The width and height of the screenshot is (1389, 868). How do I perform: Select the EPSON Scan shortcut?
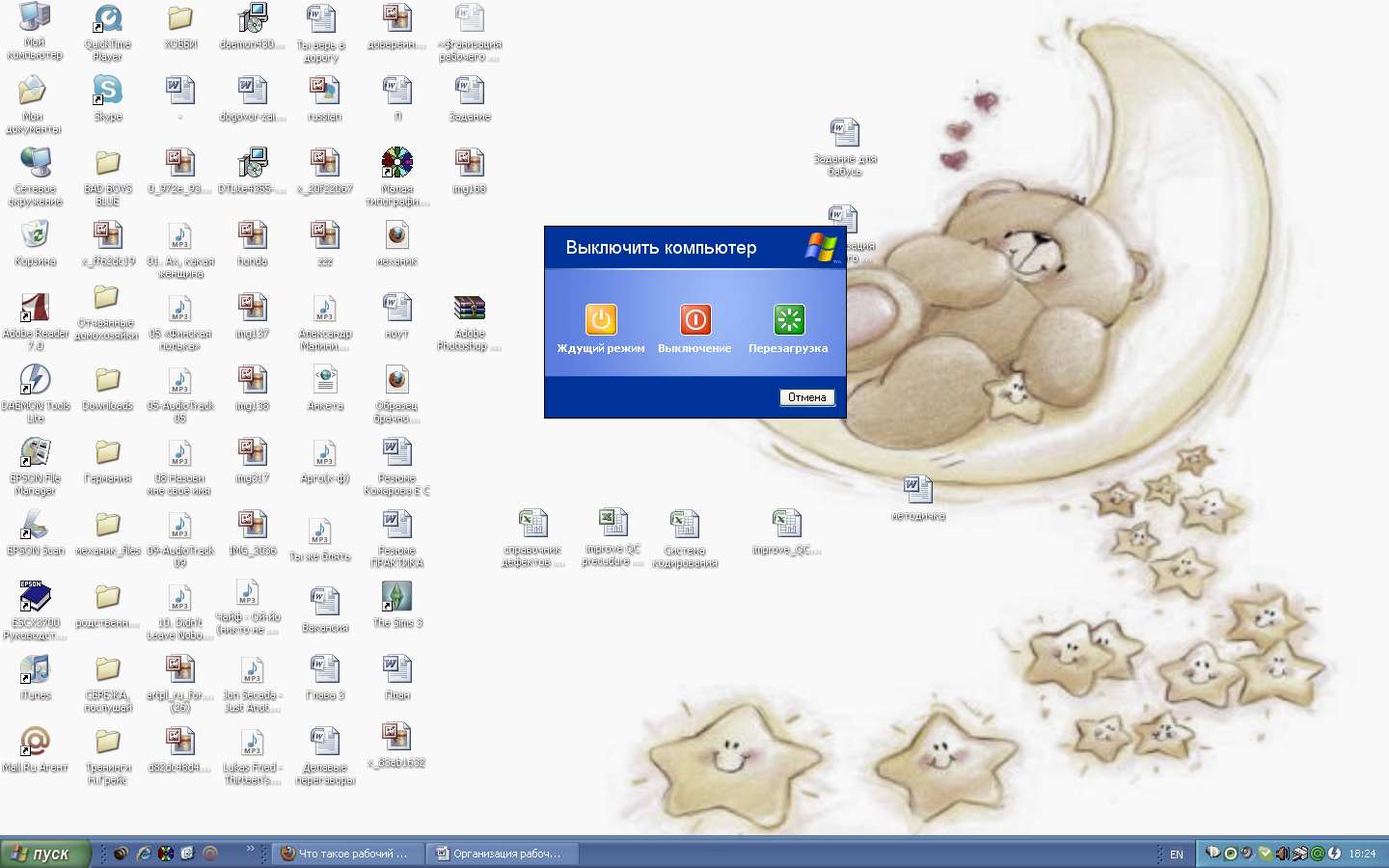coord(35,532)
